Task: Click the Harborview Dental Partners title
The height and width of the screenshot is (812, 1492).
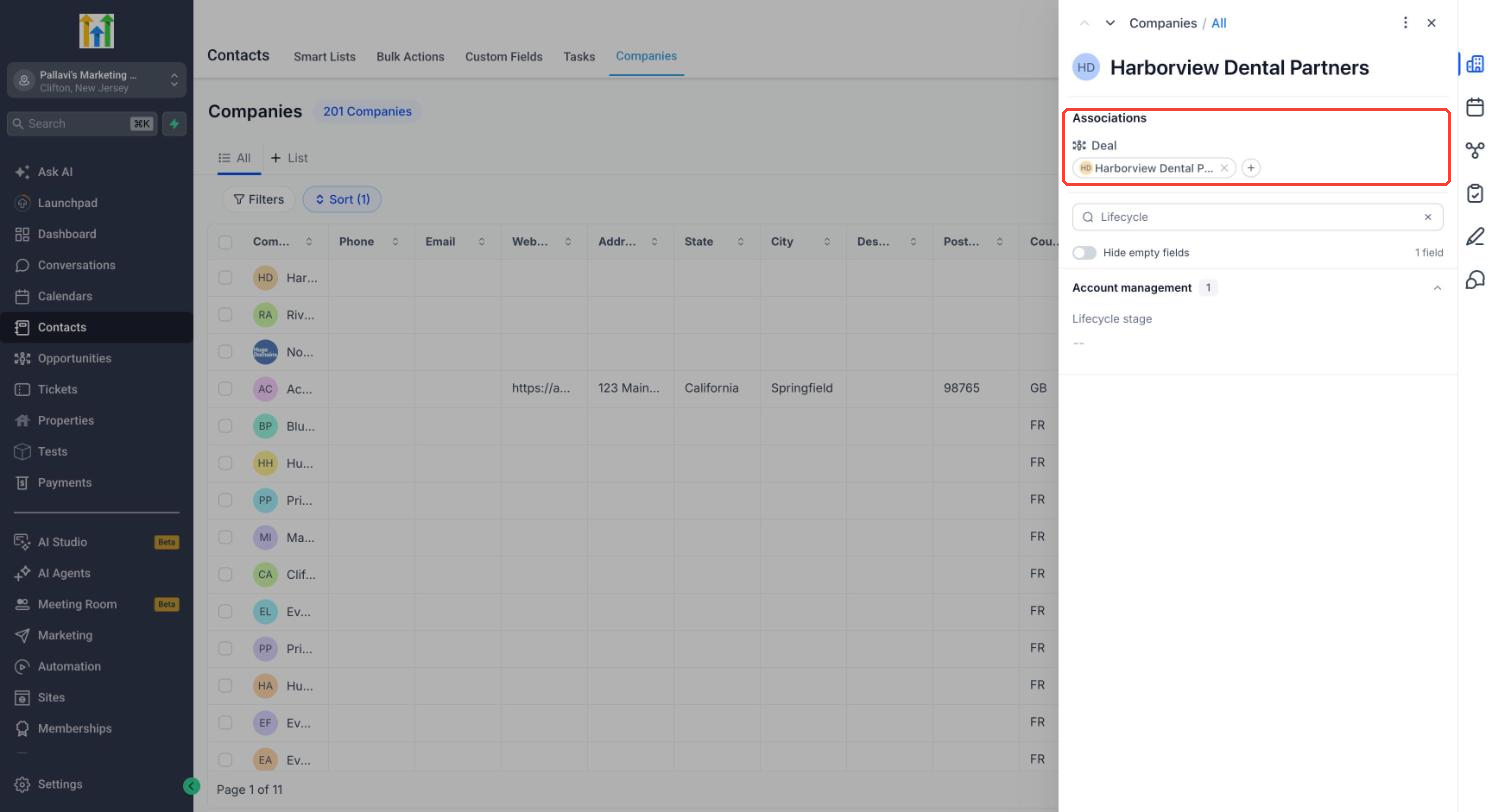Action: [x=1239, y=68]
